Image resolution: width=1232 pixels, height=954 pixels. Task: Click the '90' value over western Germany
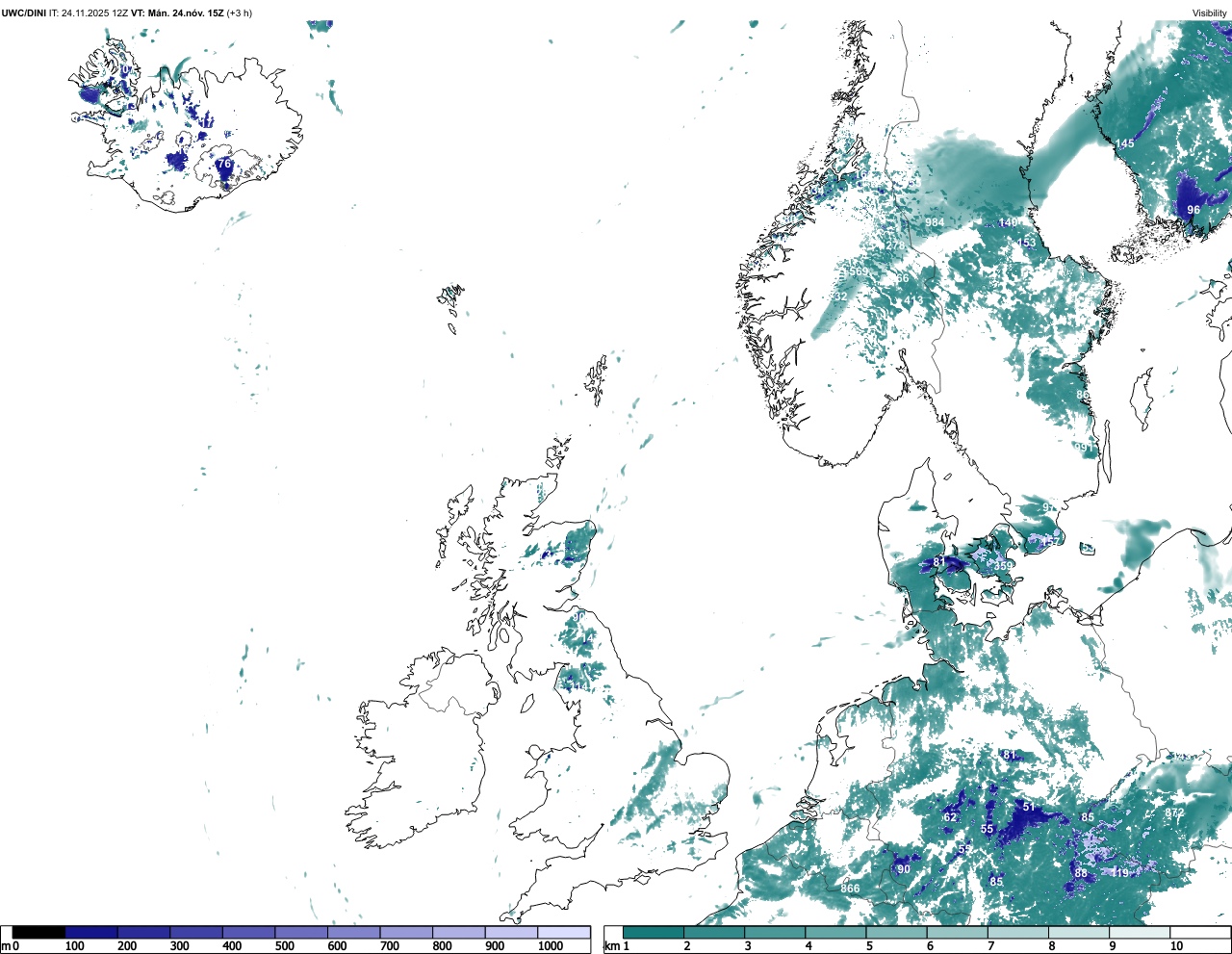(x=904, y=869)
